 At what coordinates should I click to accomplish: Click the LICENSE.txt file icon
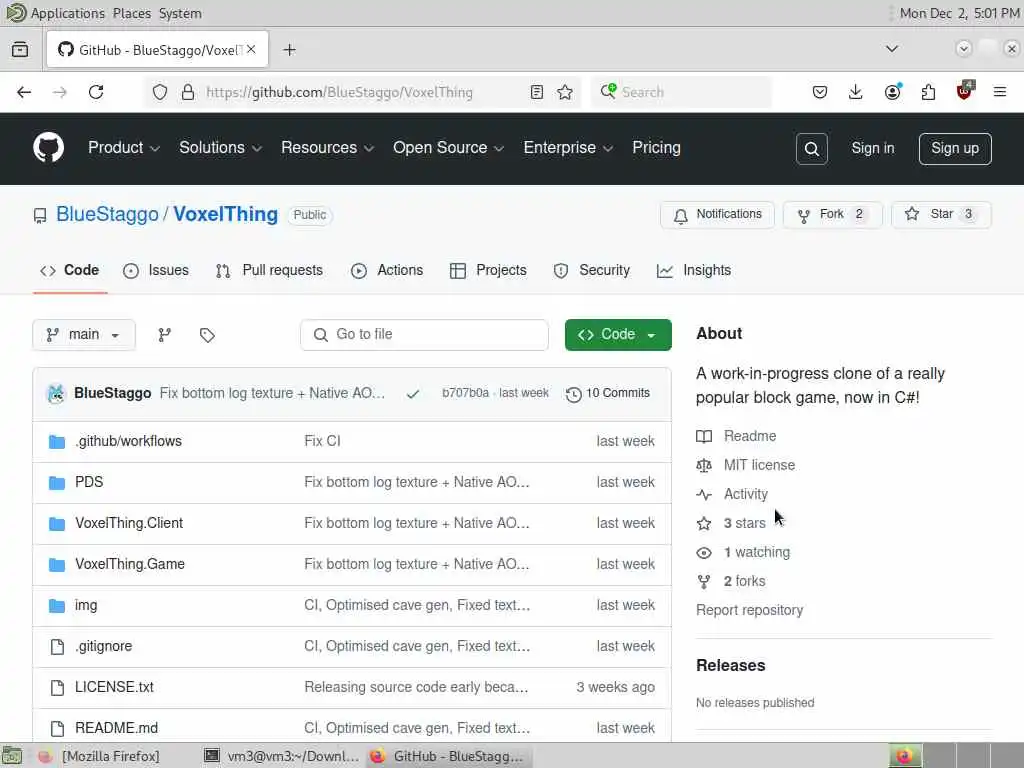point(57,688)
